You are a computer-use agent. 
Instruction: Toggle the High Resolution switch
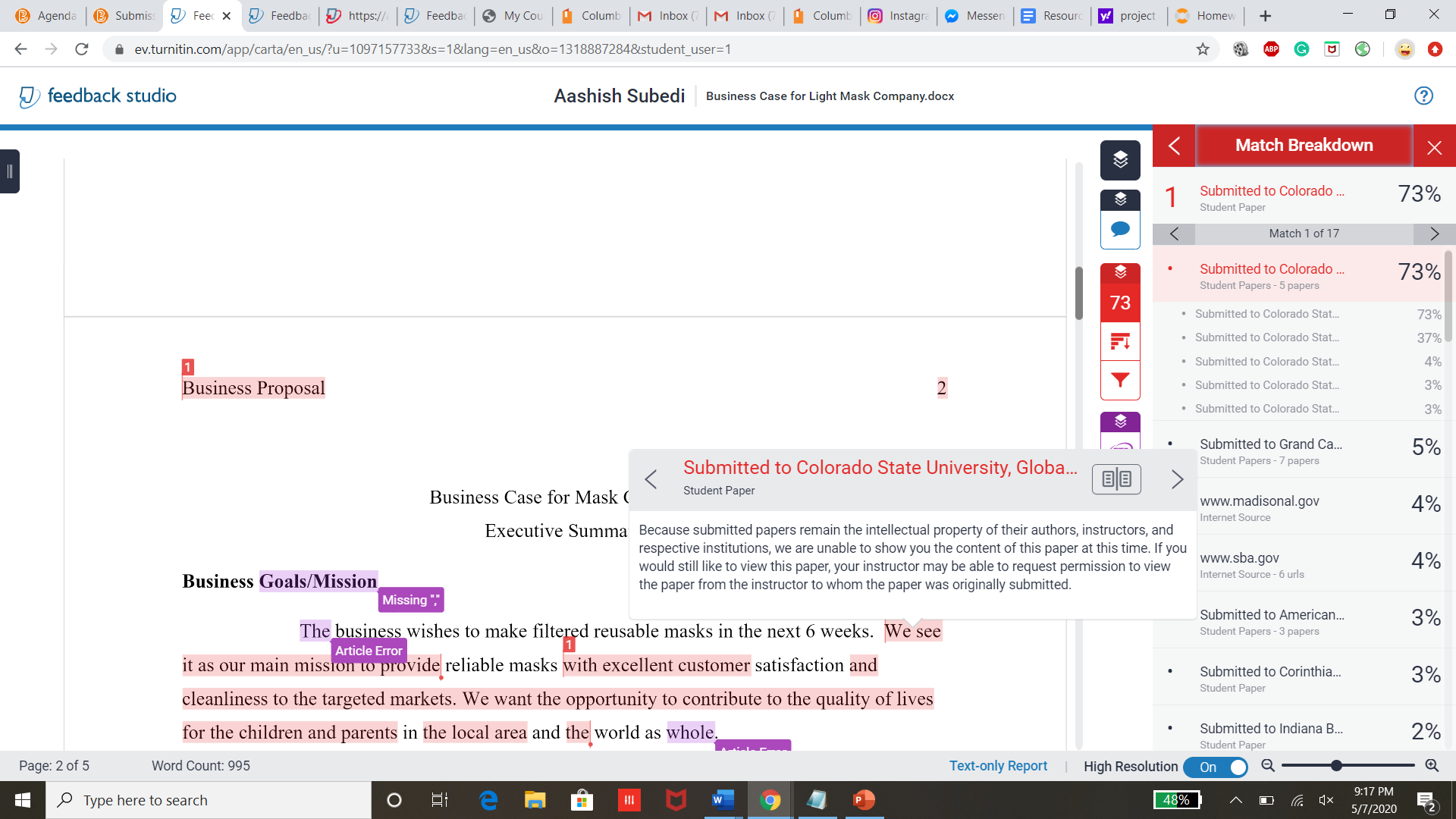point(1216,767)
